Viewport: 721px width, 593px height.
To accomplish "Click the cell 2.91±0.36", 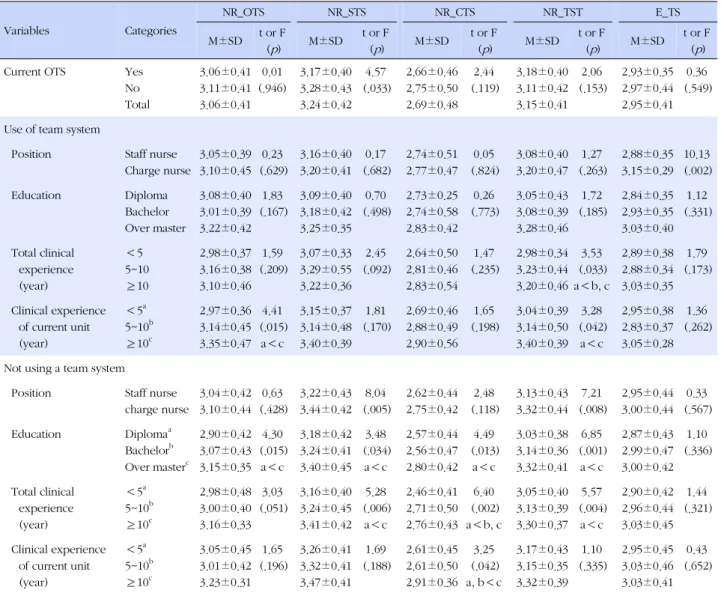I will (x=432, y=582).
